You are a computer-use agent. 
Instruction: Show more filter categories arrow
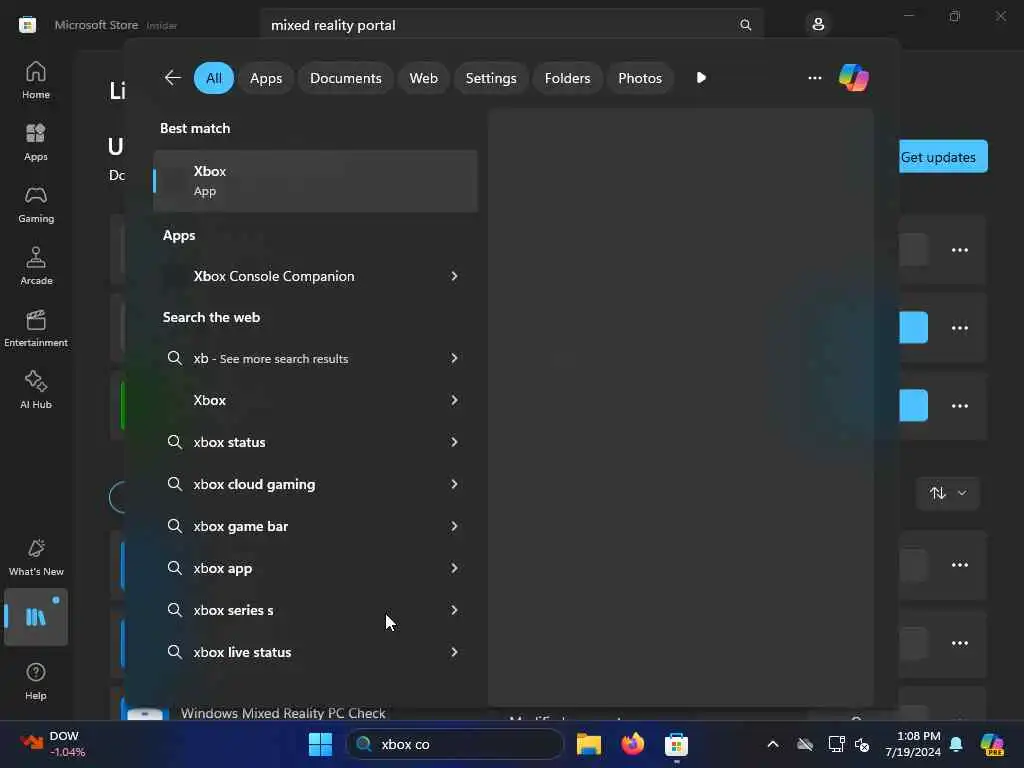(x=701, y=78)
